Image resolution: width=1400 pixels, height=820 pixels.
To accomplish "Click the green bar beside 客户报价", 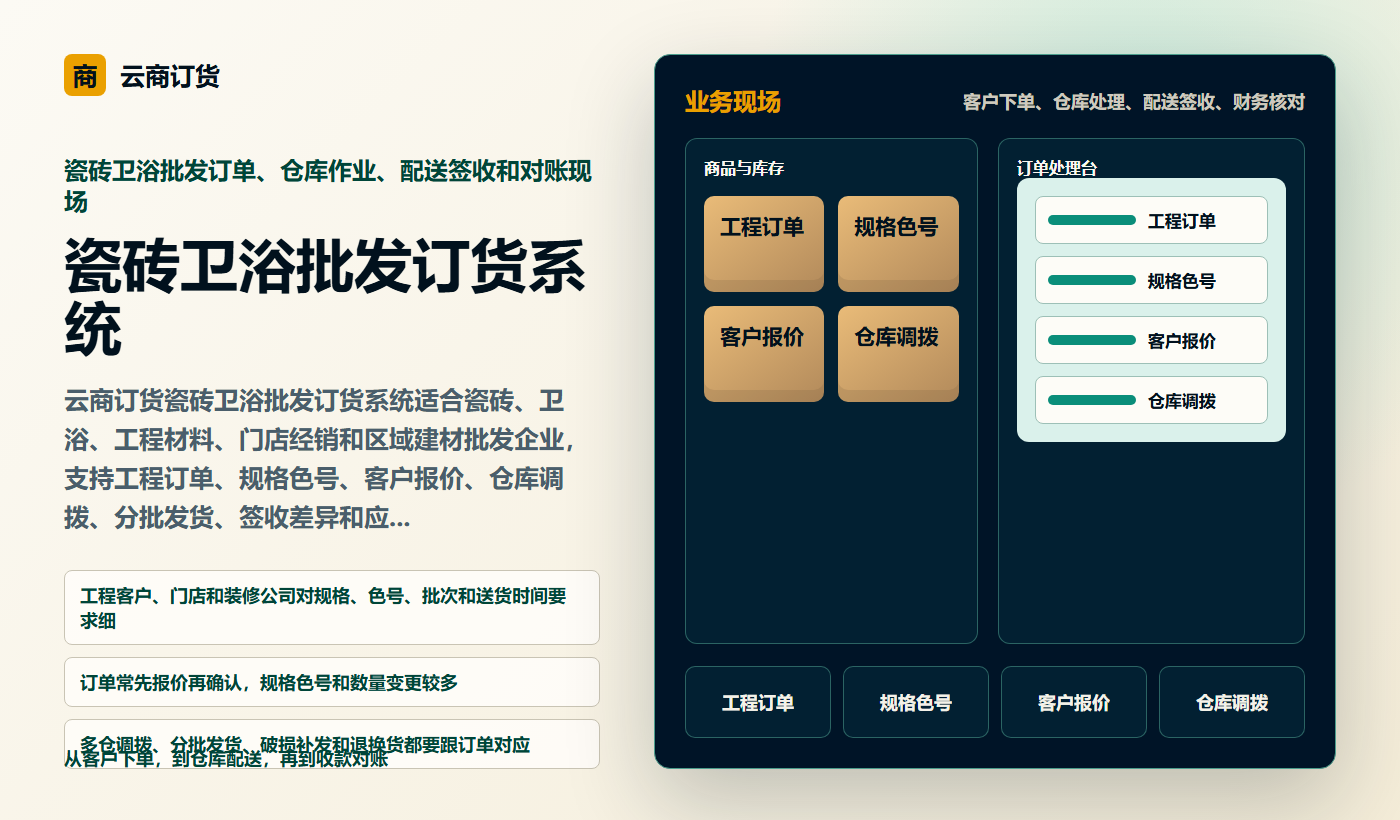I will coord(1092,340).
